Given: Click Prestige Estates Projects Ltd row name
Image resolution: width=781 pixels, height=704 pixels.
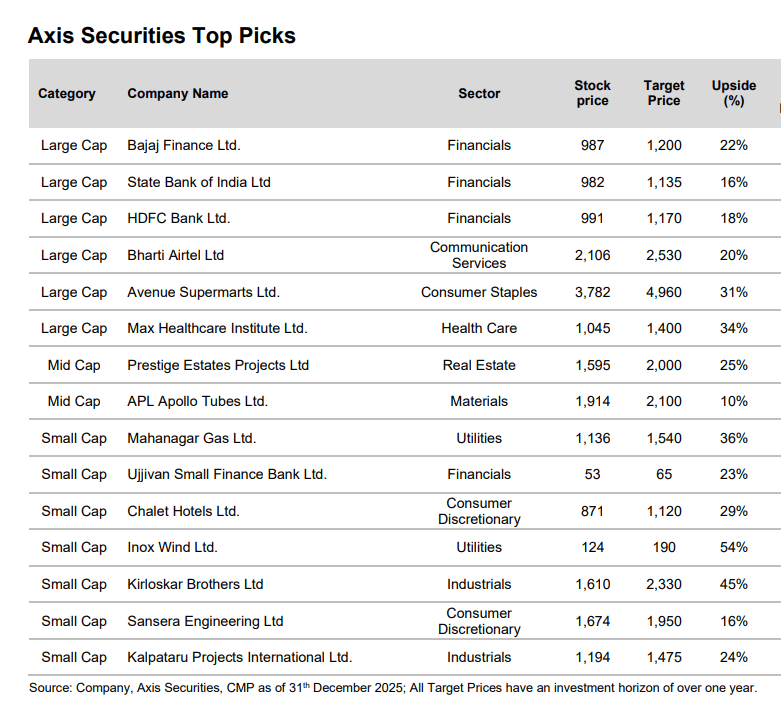Looking at the screenshot, I should pyautogui.click(x=218, y=365).
